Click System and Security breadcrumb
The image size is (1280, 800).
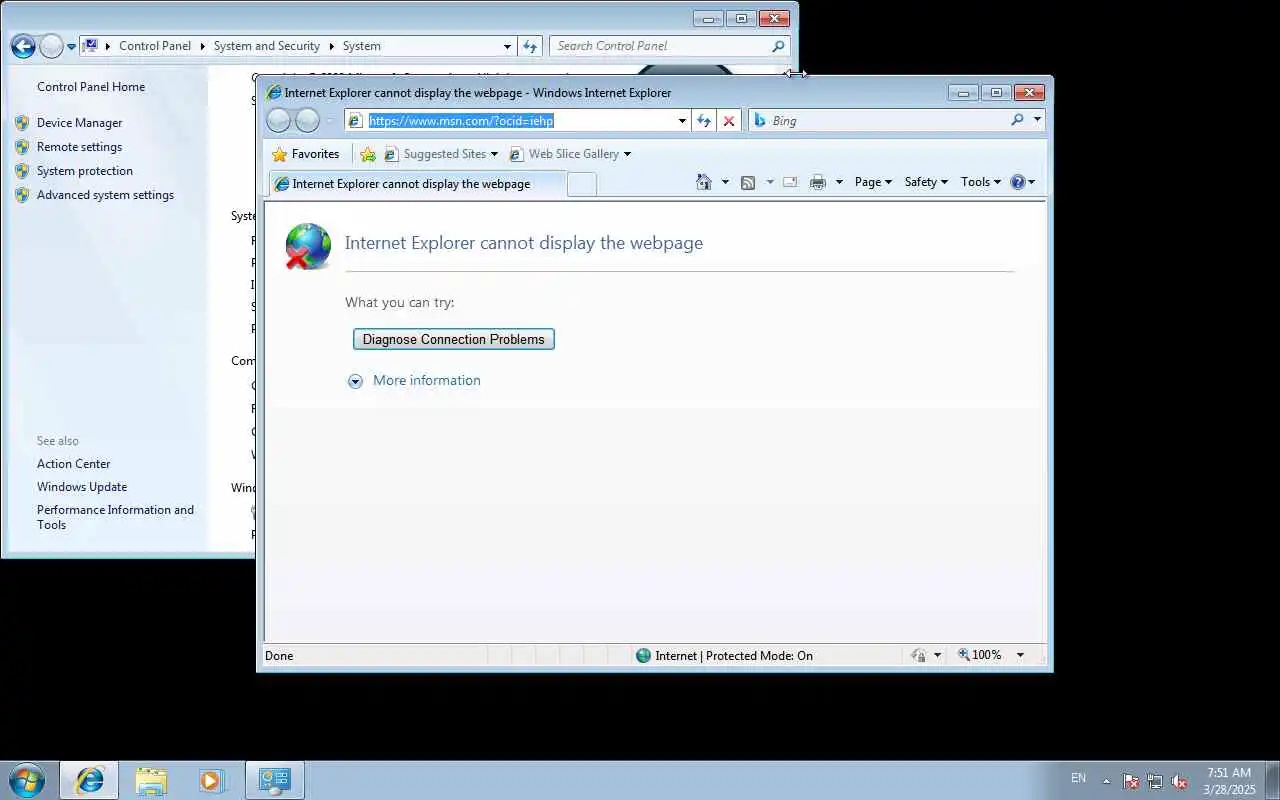[x=267, y=46]
